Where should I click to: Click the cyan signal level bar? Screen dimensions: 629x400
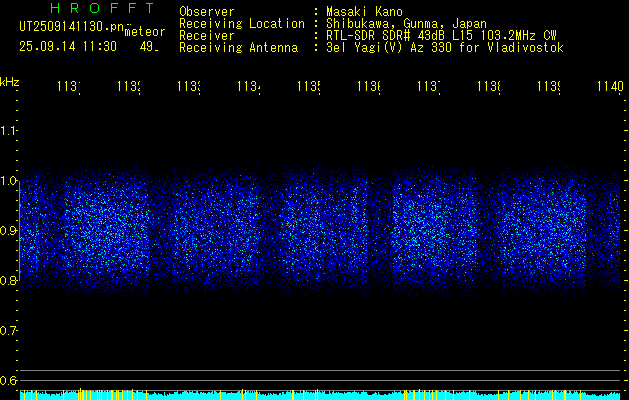320,395
